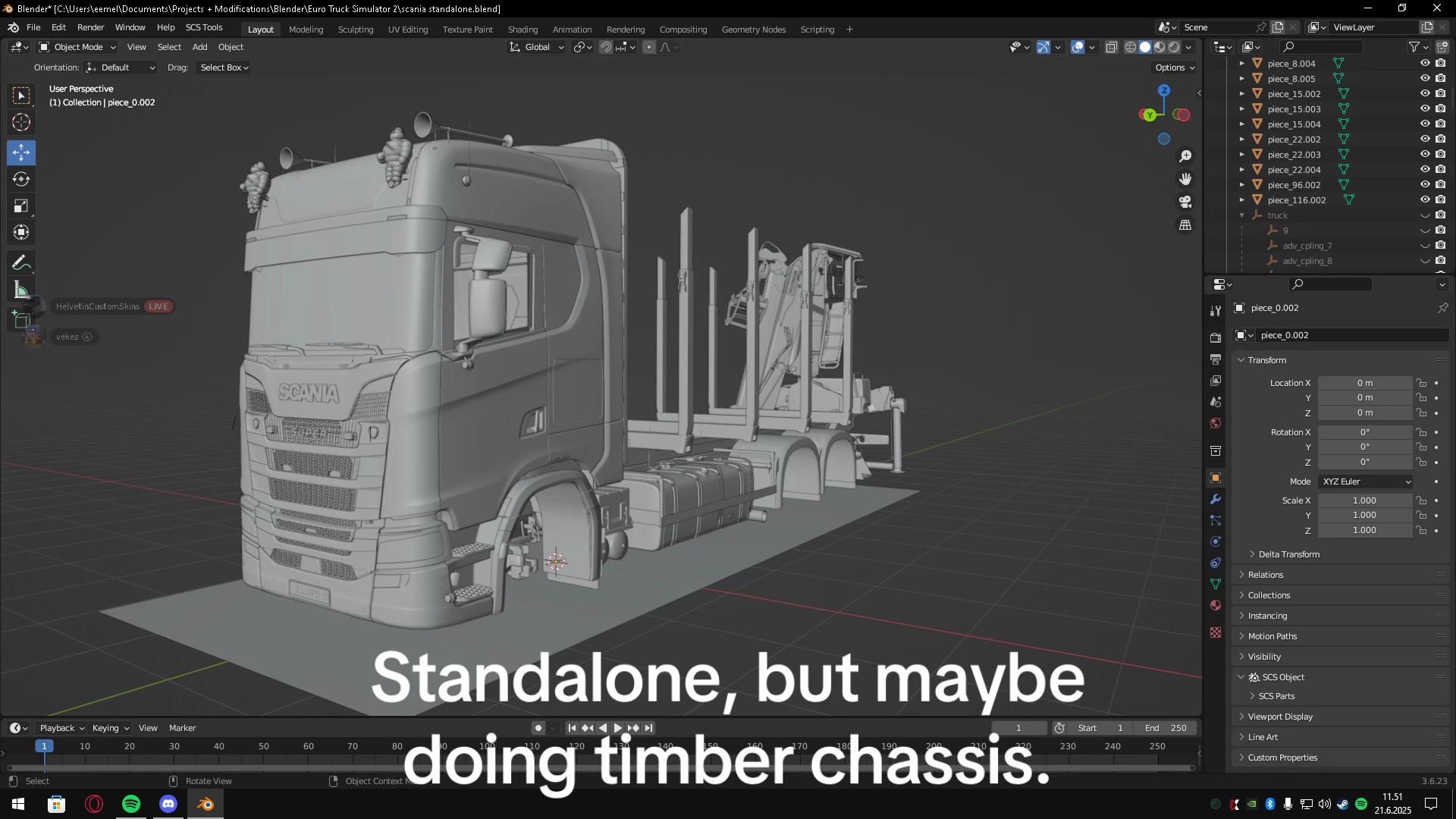Expand piece_8.005 in outliner
Screen dimensions: 1456x819
1242,79
